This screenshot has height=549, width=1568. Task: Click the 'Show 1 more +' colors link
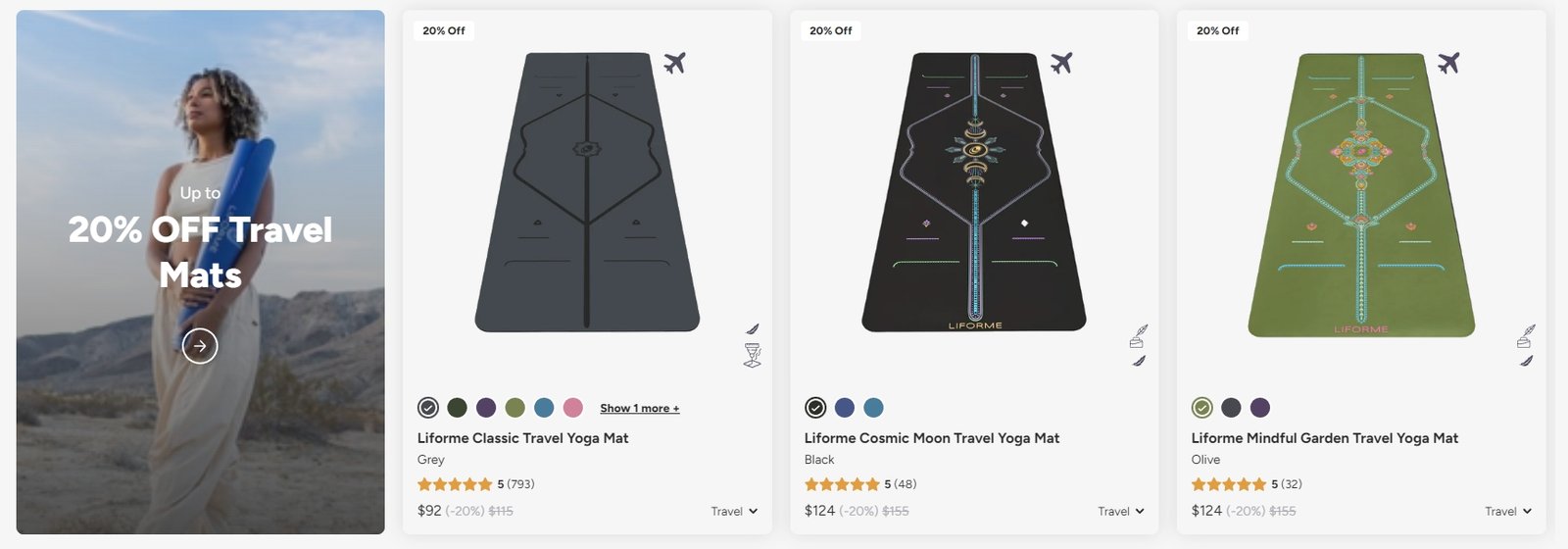(x=639, y=408)
